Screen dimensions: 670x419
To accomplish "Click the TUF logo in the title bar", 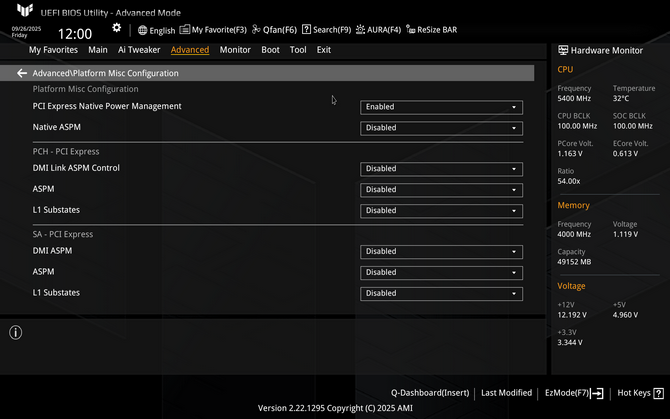I will 25,10.
